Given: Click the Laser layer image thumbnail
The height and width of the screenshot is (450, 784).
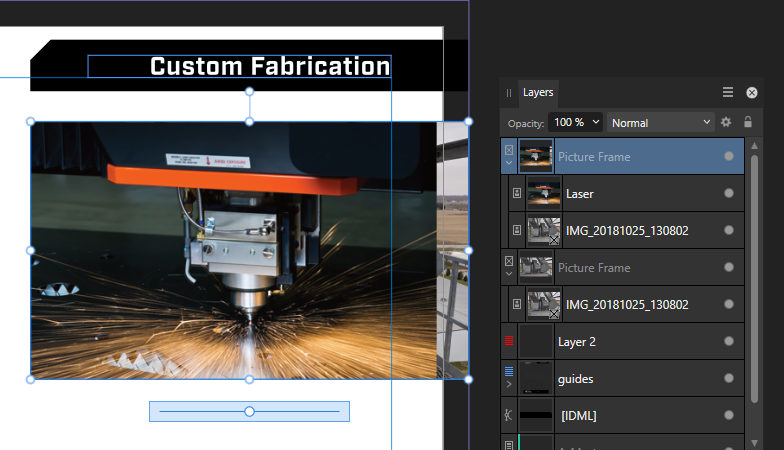Looking at the screenshot, I should point(543,194).
